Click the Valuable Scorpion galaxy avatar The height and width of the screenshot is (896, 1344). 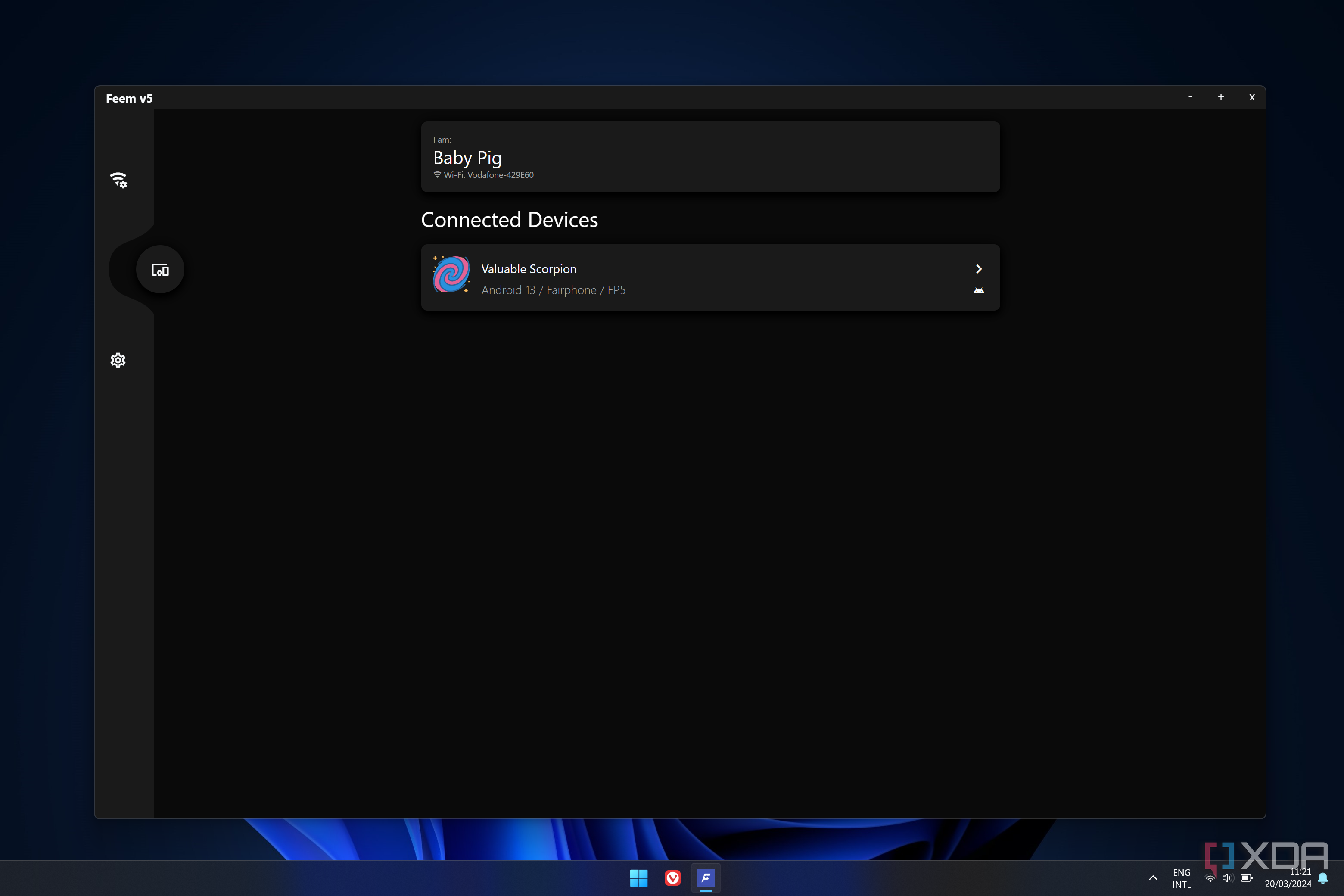tap(451, 275)
